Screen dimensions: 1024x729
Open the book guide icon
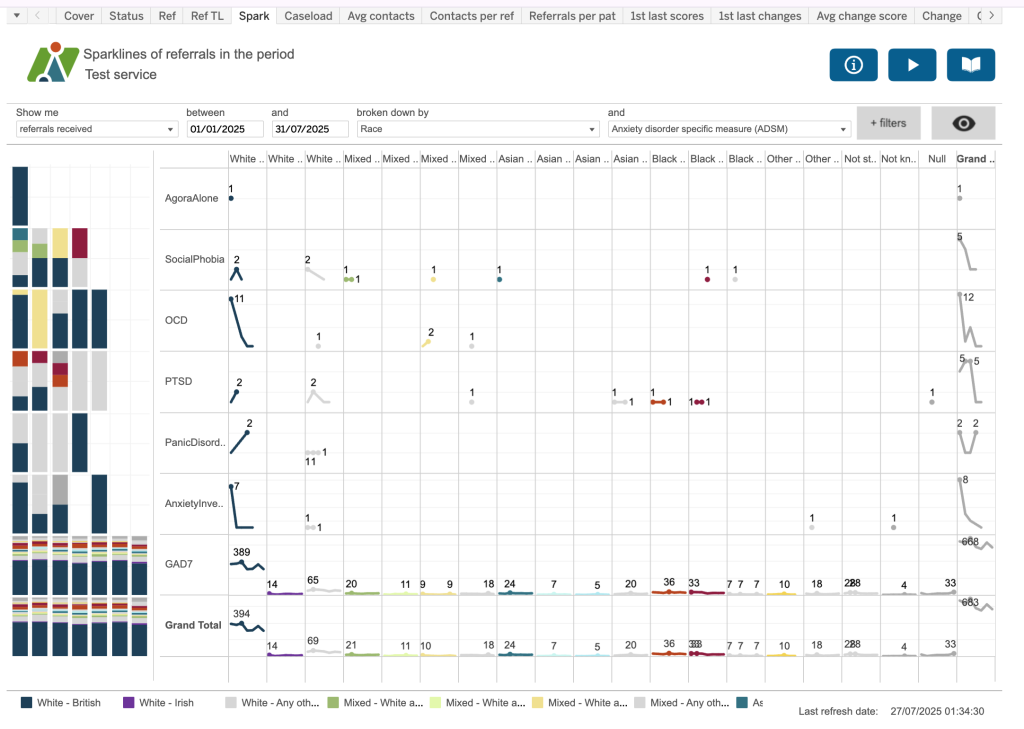click(971, 65)
